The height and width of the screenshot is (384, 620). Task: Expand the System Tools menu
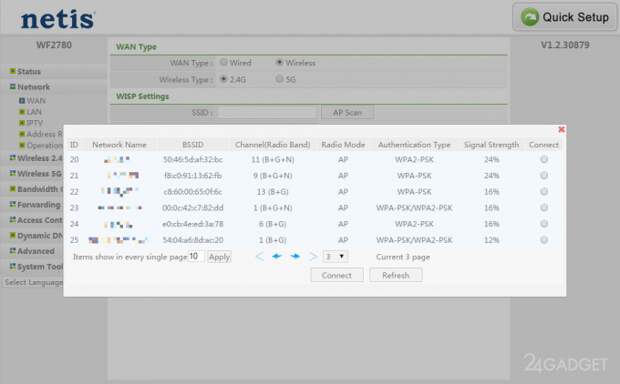(36, 267)
